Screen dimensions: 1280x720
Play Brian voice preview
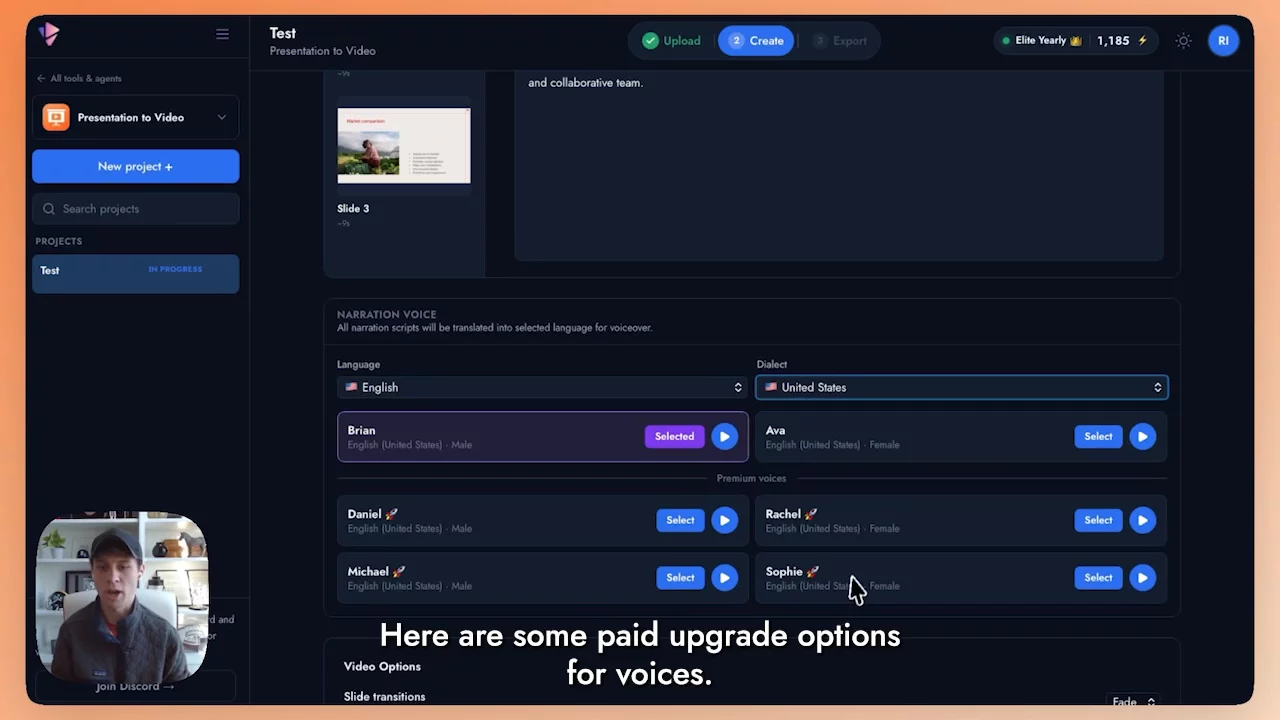pos(724,436)
